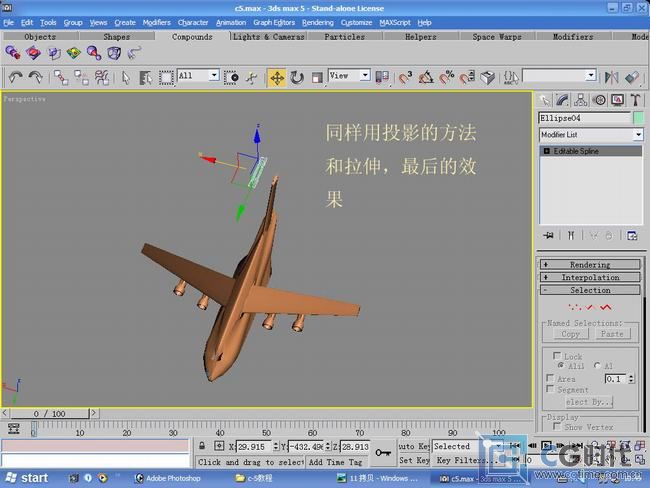Click the Pin Stack icon
This screenshot has width=650, height=488.
click(x=548, y=236)
